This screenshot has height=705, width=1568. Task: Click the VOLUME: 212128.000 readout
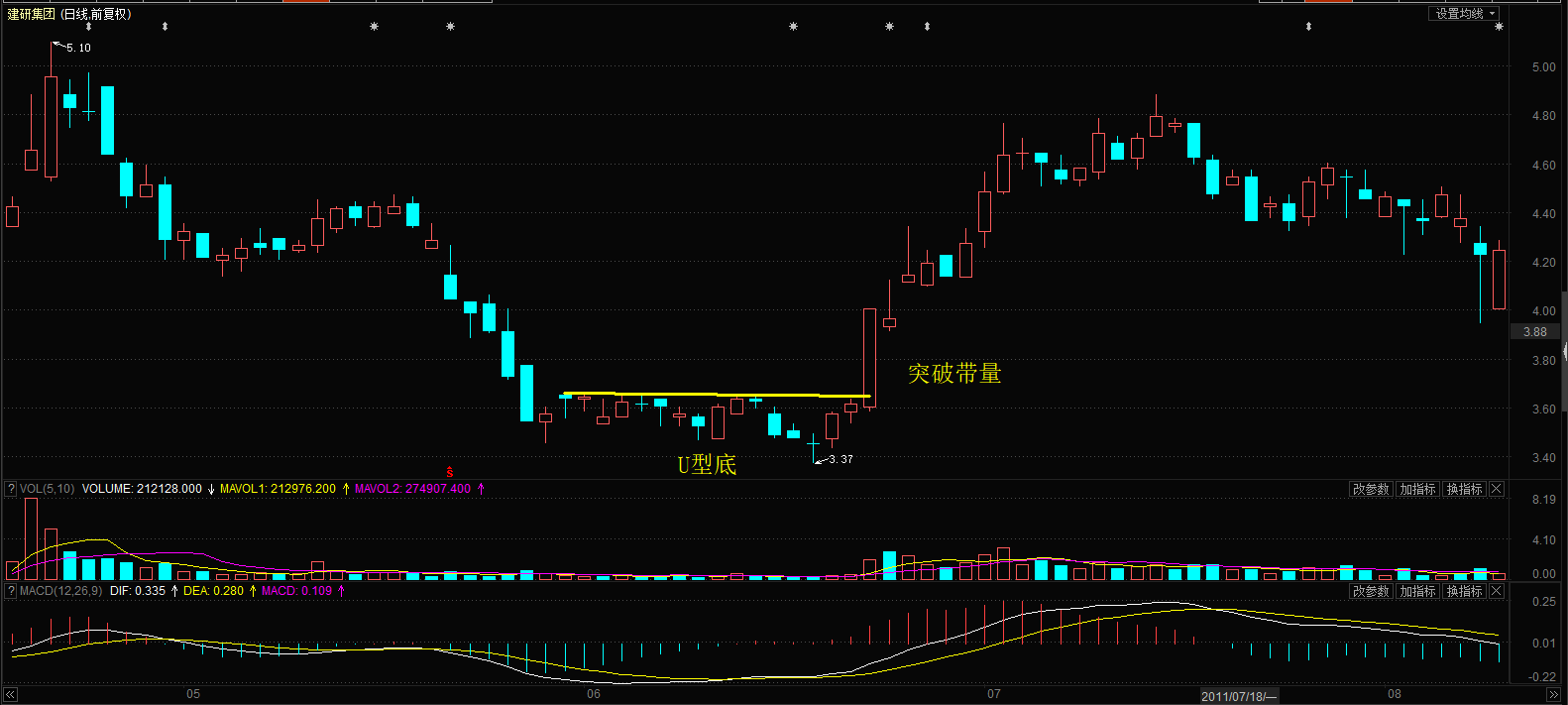[x=142, y=489]
